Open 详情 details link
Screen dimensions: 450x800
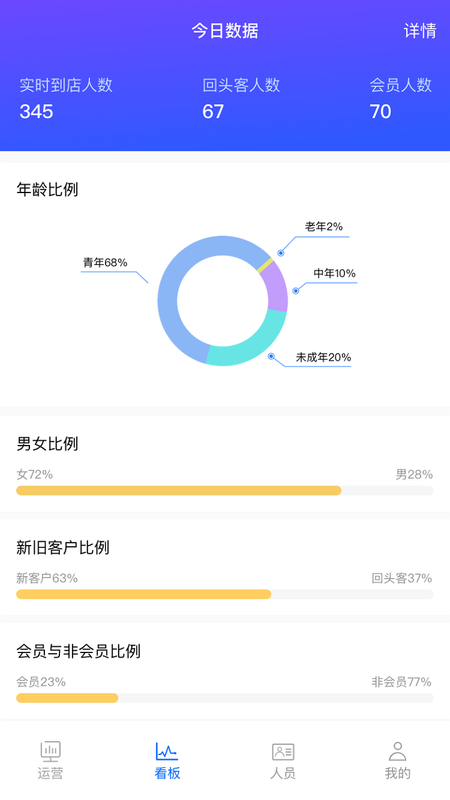(420, 31)
